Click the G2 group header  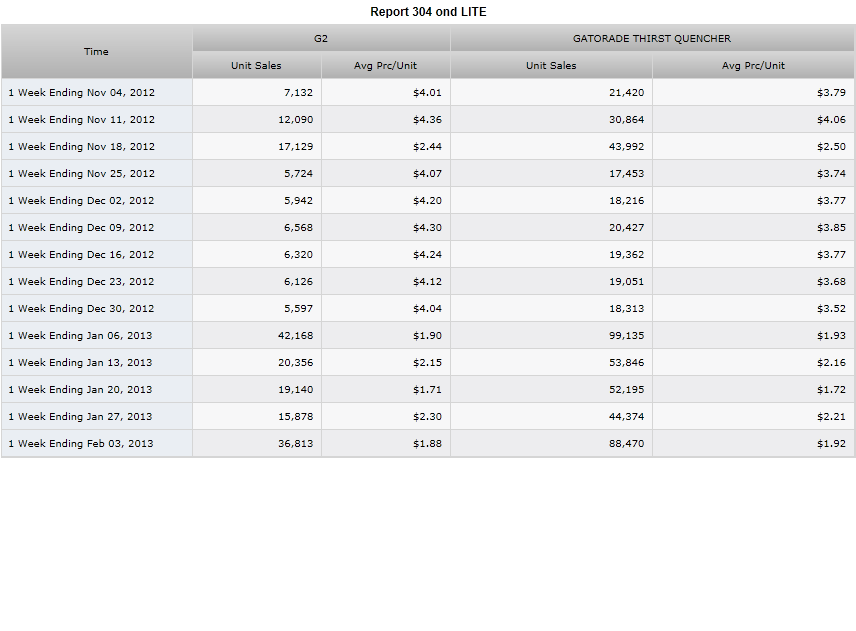pos(321,38)
